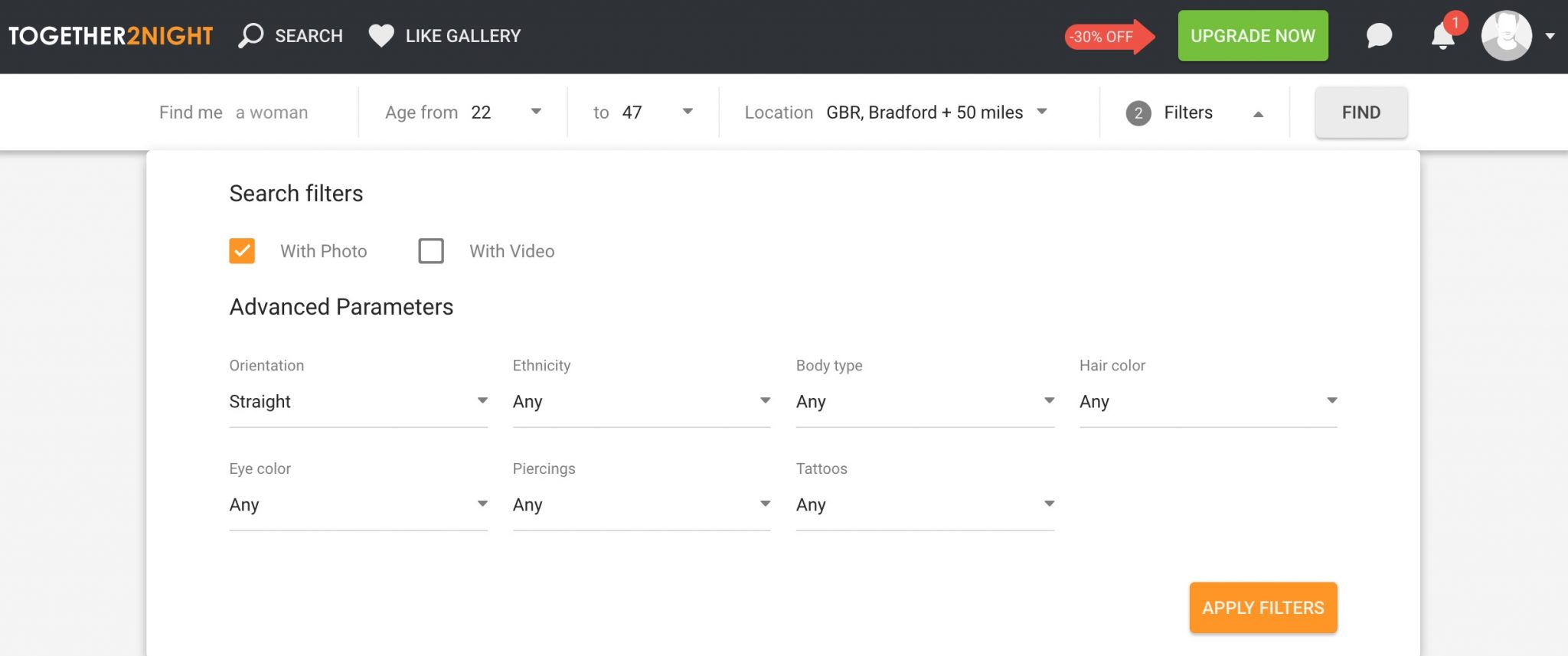Open the Age to dropdown
Image resolution: width=1568 pixels, height=656 pixels.
(643, 113)
